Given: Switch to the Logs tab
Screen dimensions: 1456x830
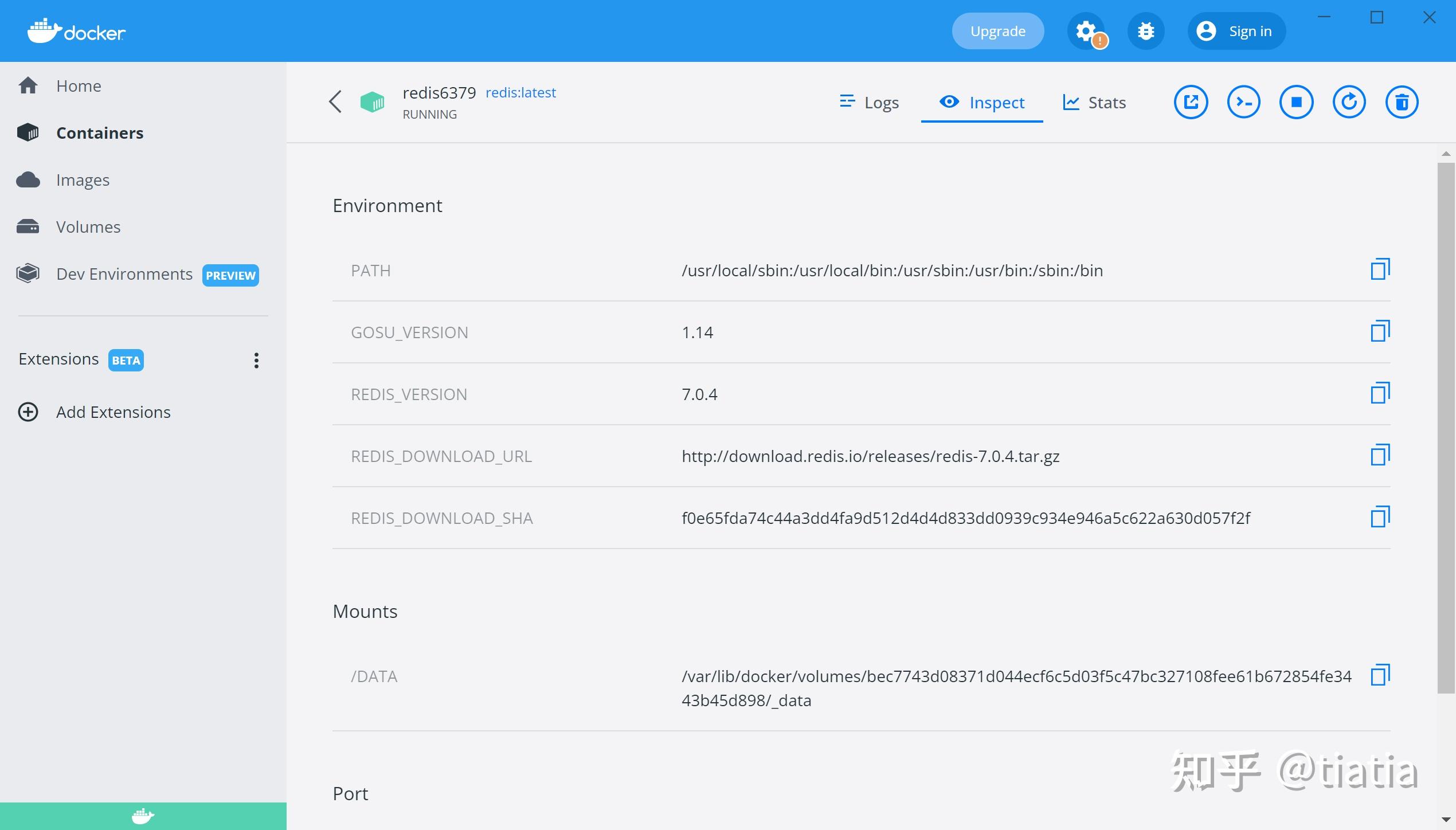Looking at the screenshot, I should tap(868, 102).
